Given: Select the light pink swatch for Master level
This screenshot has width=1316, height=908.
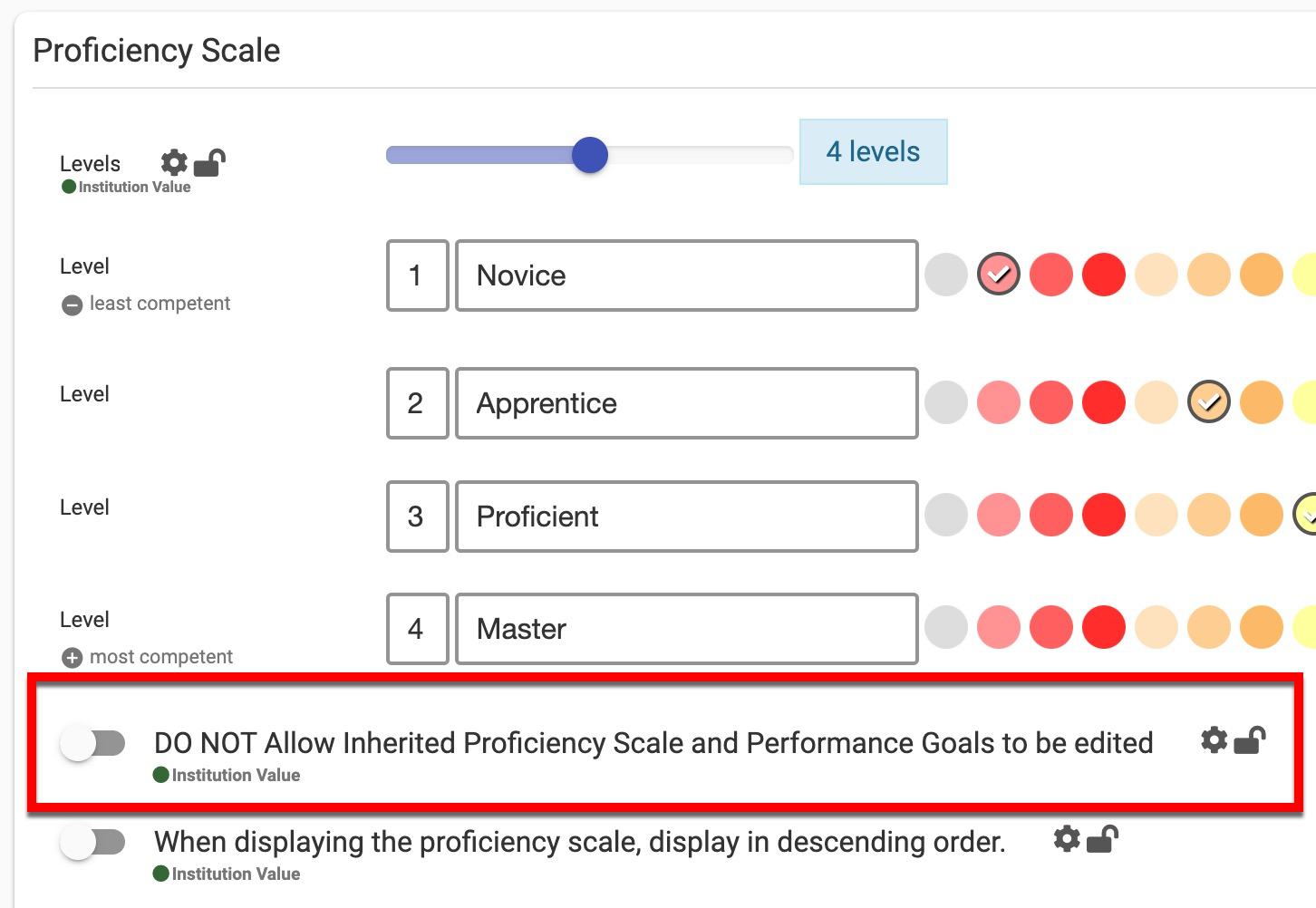Looking at the screenshot, I should pos(999,628).
